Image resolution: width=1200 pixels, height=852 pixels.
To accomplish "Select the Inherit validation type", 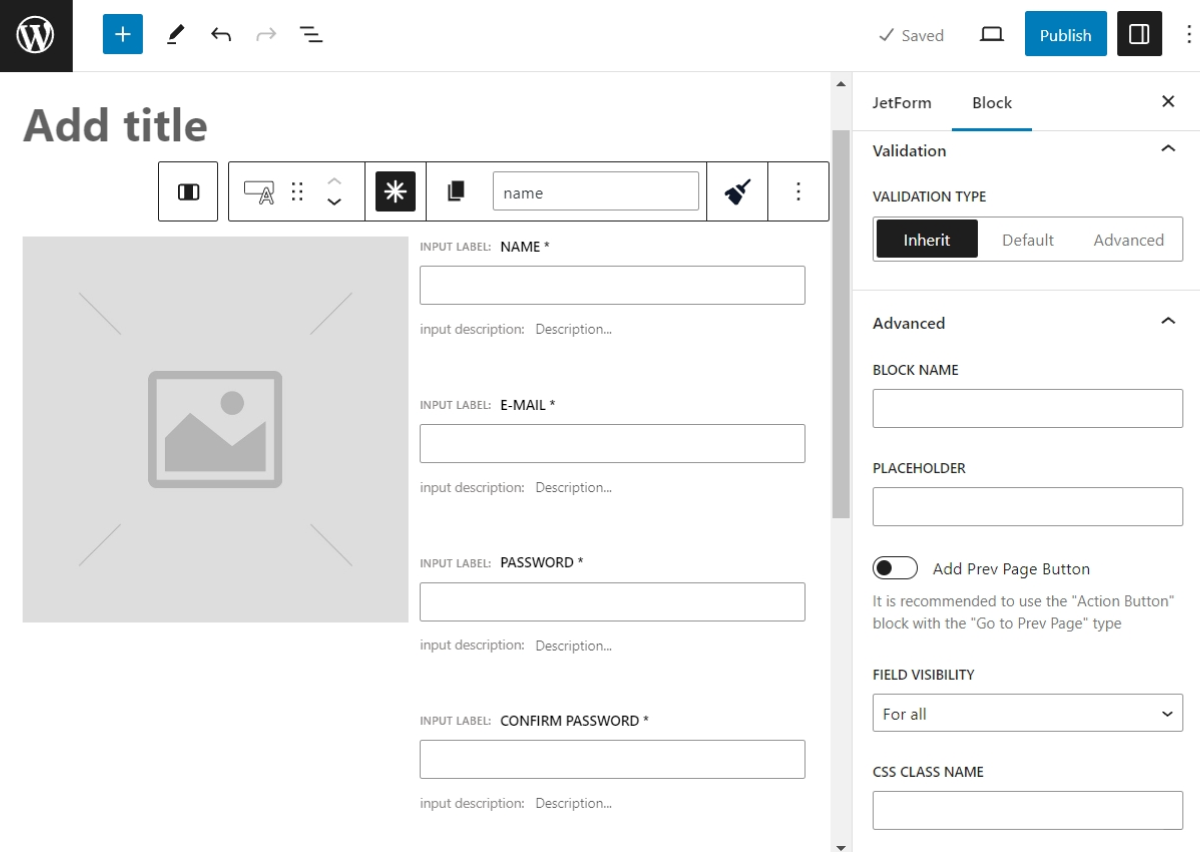I will pos(926,239).
